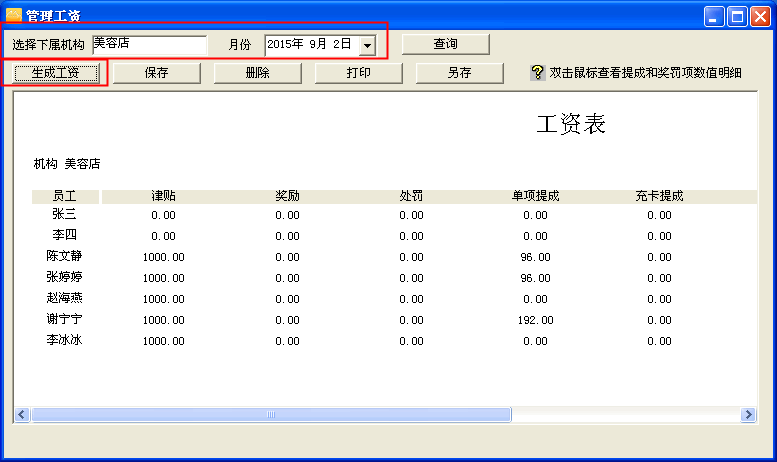Viewport: 777px width, 462px height.
Task: Click the 保存 button
Action: click(x=157, y=73)
